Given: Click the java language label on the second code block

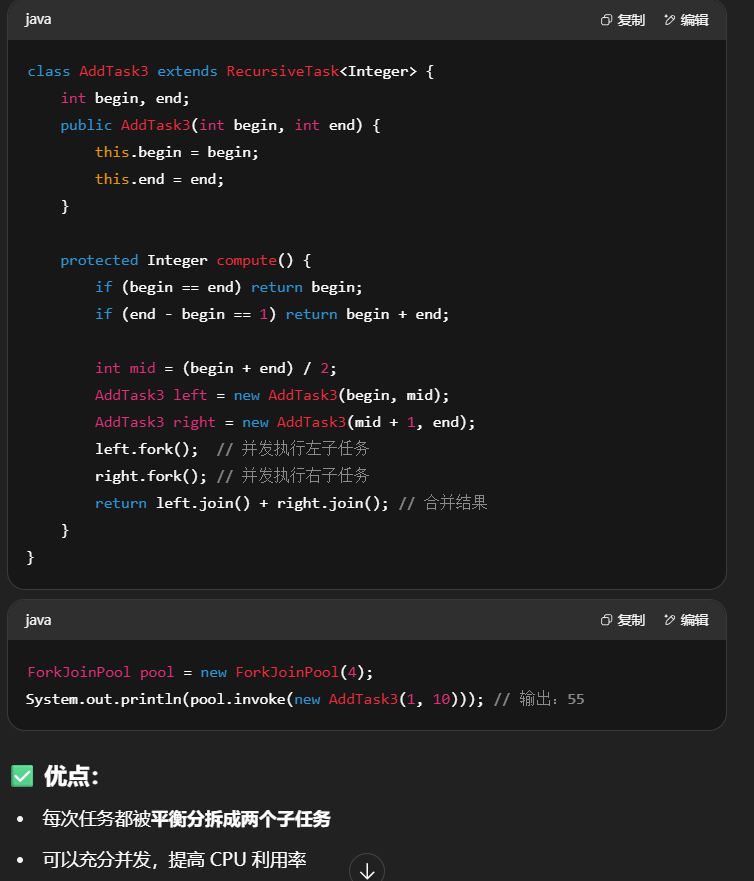Looking at the screenshot, I should pyautogui.click(x=38, y=620).
